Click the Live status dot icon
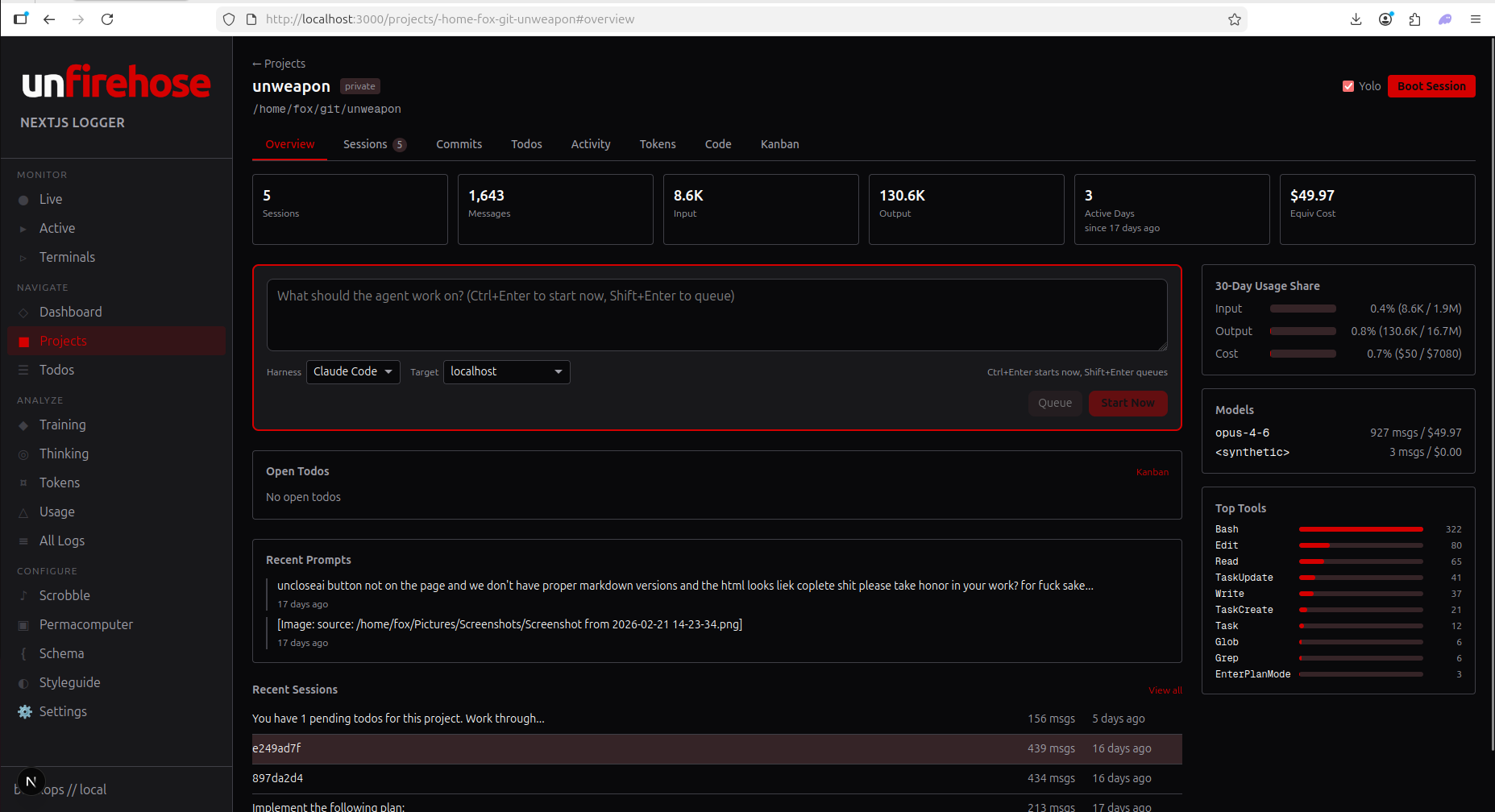This screenshot has height=812, width=1495. pos(23,200)
